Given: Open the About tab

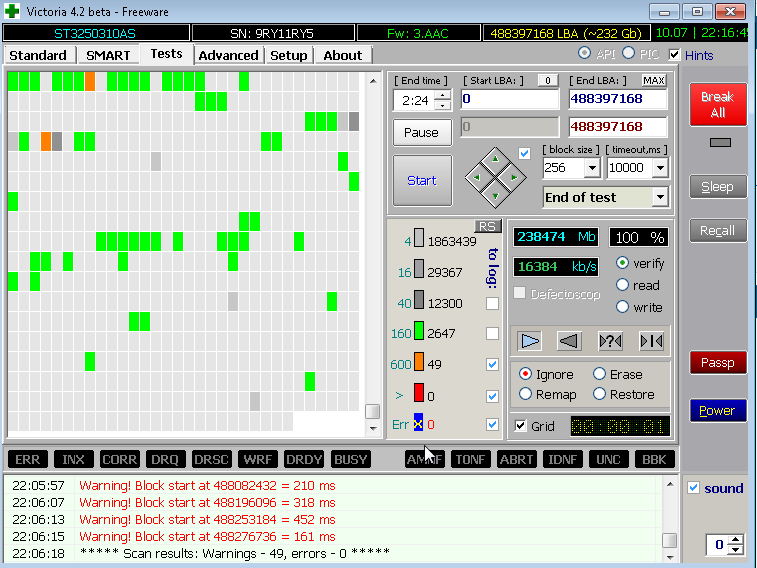Looking at the screenshot, I should pos(343,55).
